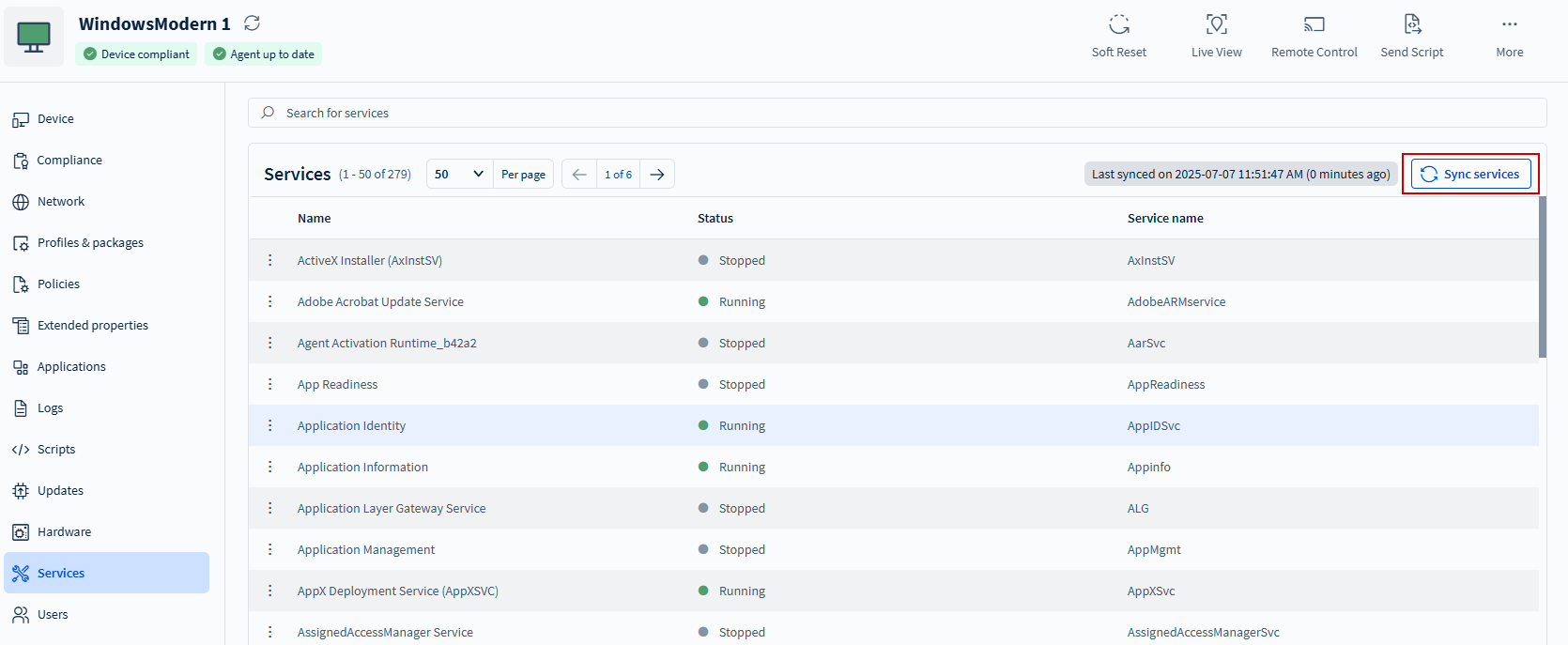Refresh device icon next to WindowsModern 1
This screenshot has height=645, width=1568.
pos(252,23)
